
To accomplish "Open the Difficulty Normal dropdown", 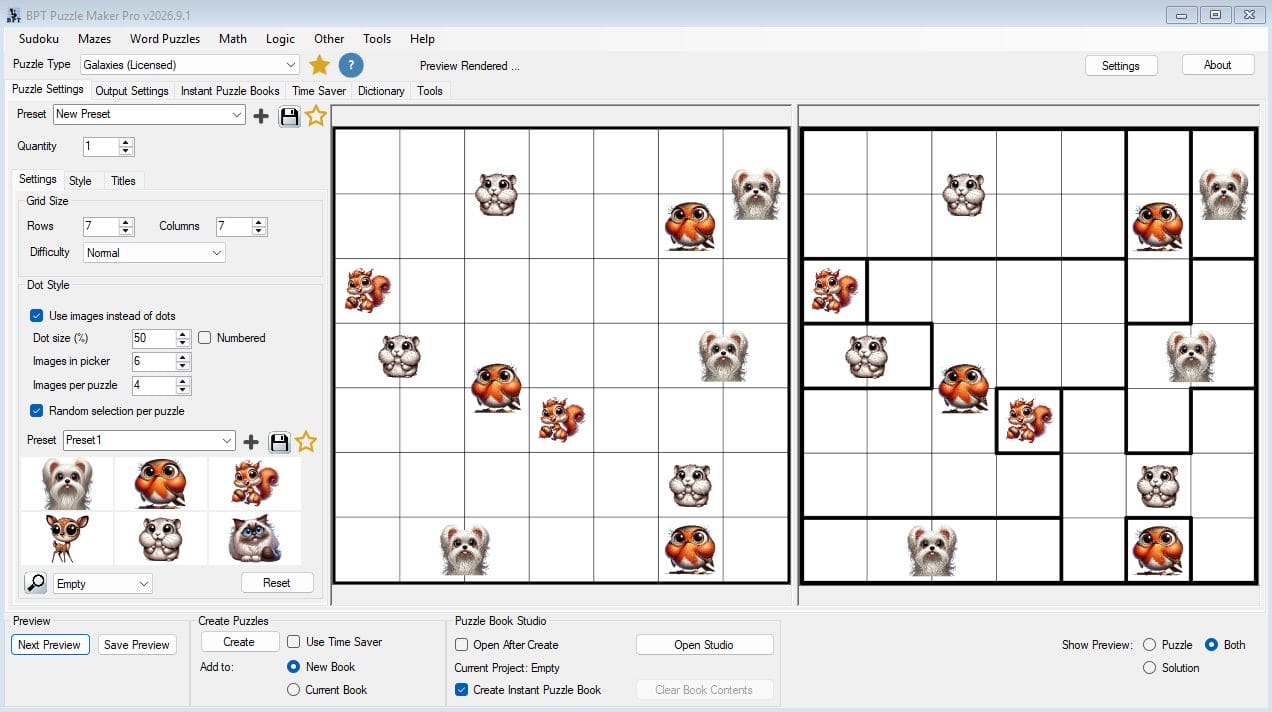I will (x=155, y=253).
